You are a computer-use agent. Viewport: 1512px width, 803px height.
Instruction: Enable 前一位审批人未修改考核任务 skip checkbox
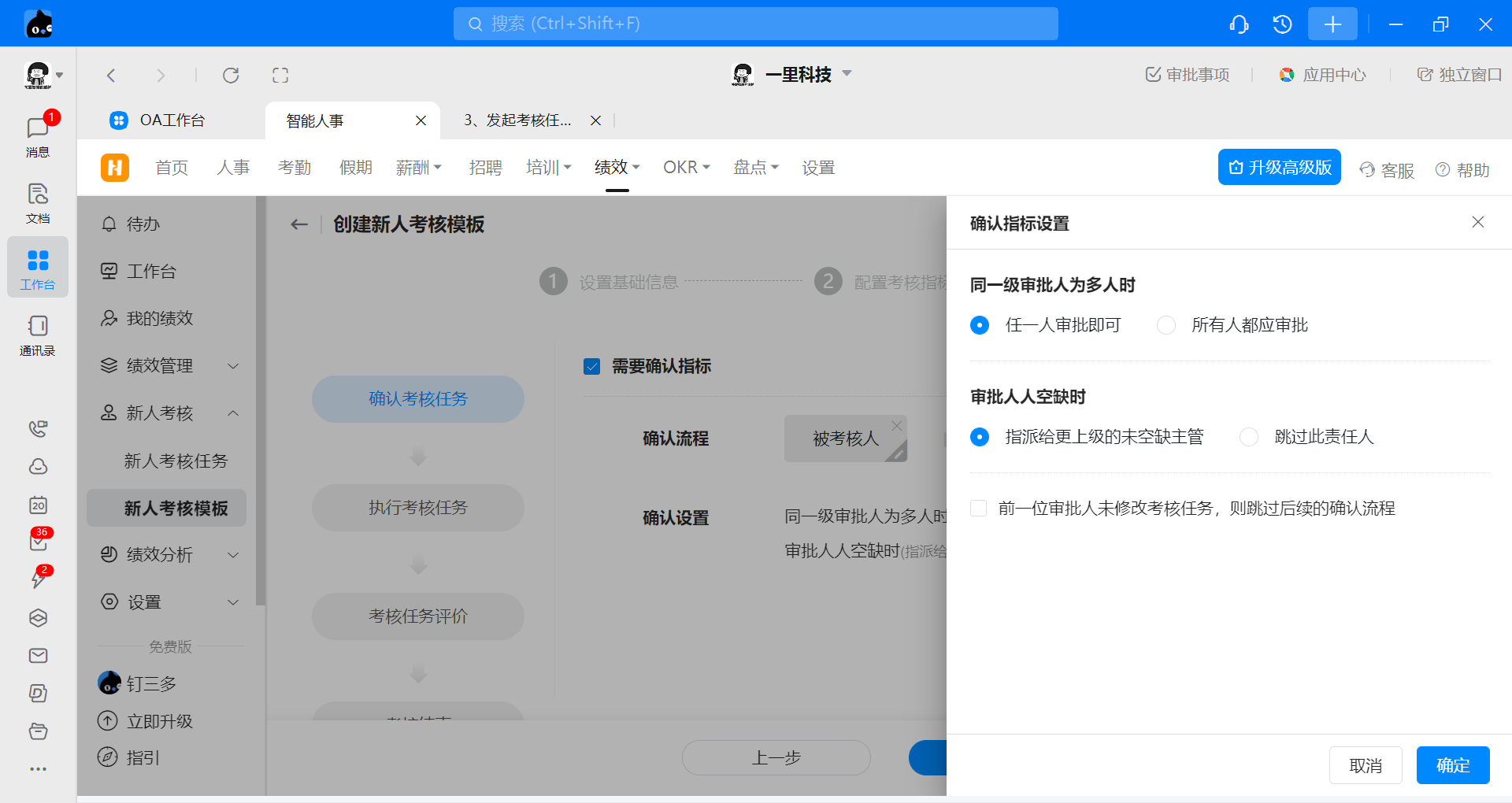pos(979,509)
